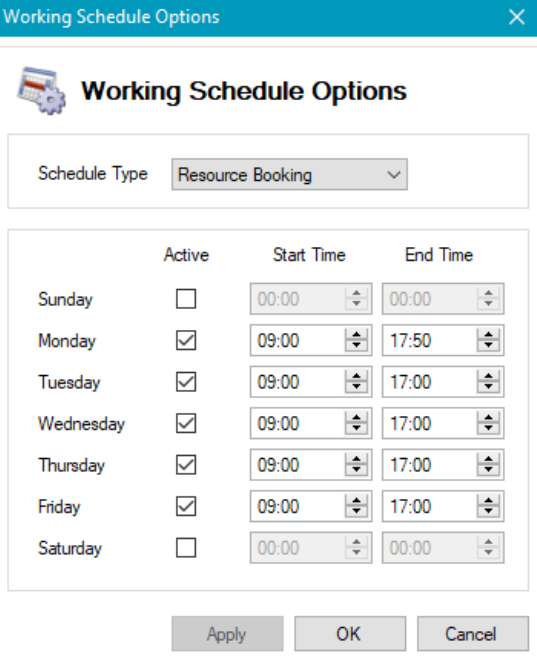Decrease Wednesday start time with down arrow
537x663 pixels.
[x=356, y=429]
